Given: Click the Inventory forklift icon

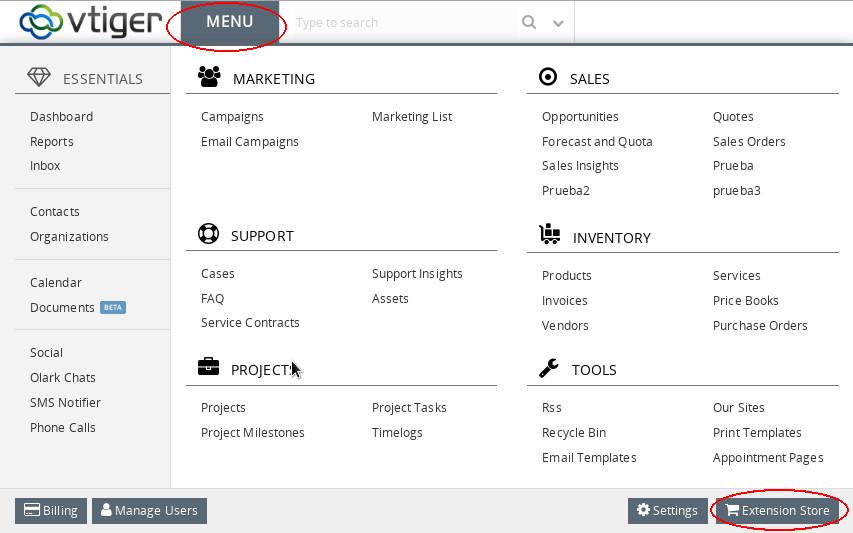Looking at the screenshot, I should point(549,235).
